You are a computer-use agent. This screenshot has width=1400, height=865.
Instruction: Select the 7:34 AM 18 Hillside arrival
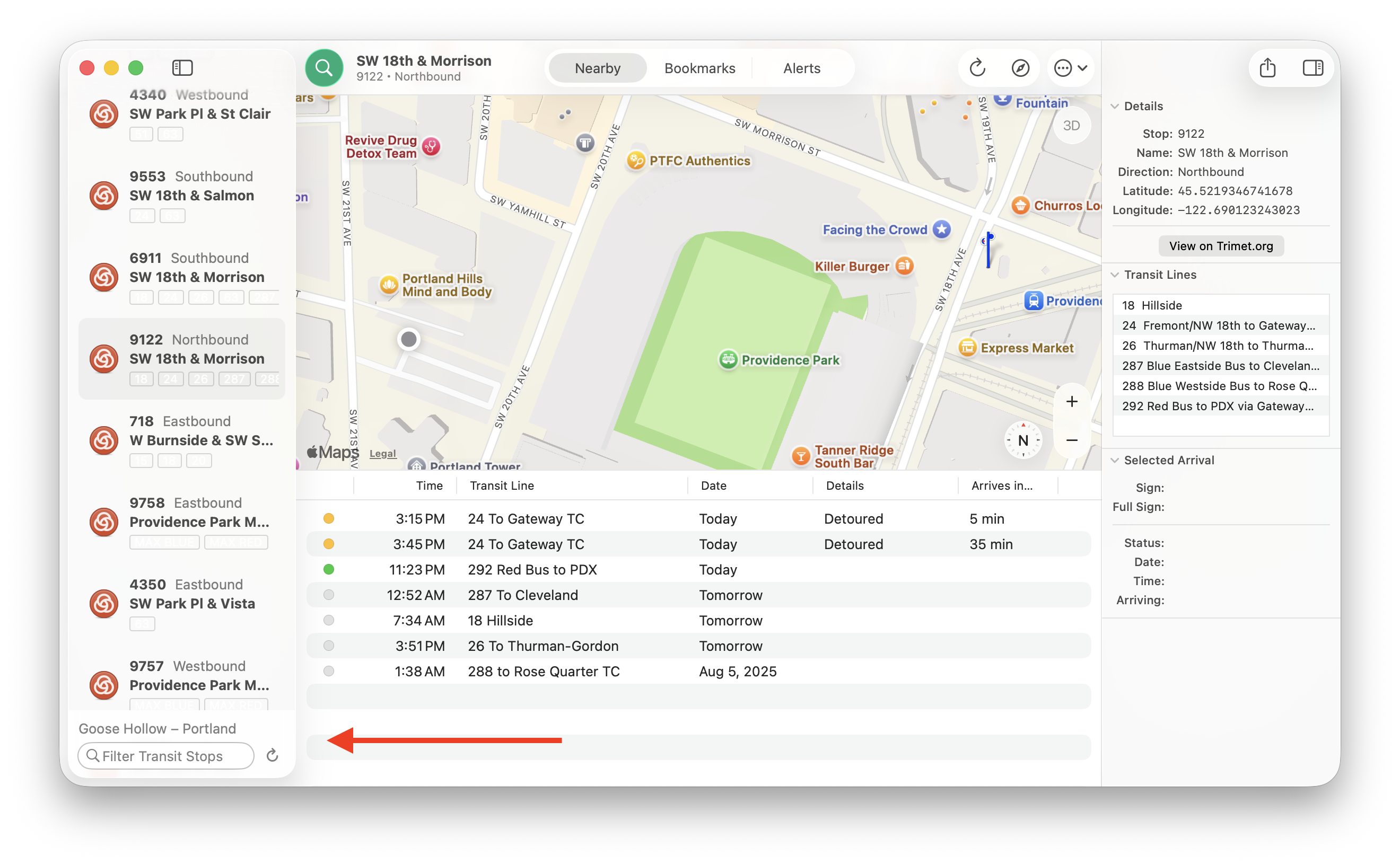pyautogui.click(x=698, y=621)
